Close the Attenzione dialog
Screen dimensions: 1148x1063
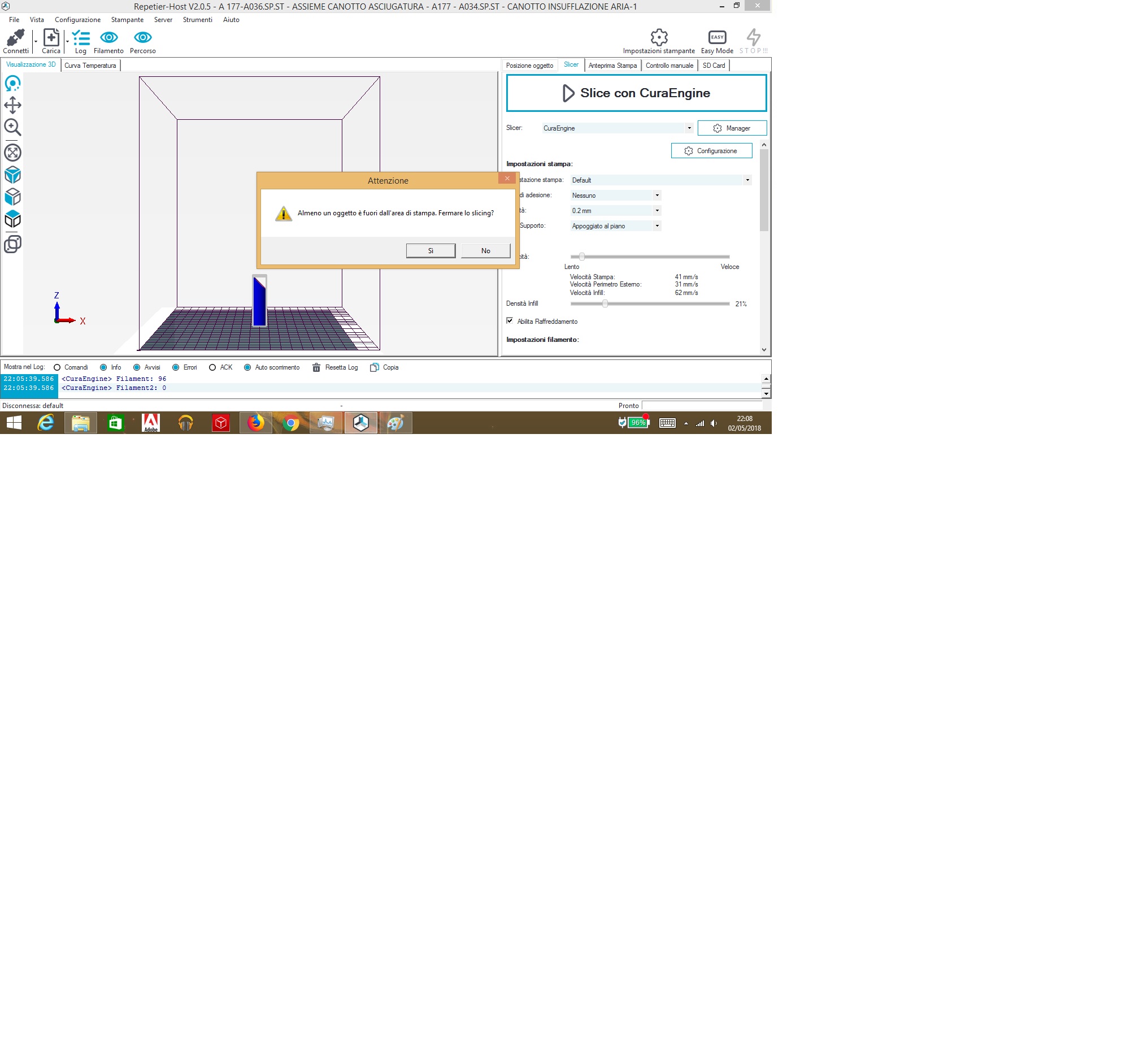point(507,179)
